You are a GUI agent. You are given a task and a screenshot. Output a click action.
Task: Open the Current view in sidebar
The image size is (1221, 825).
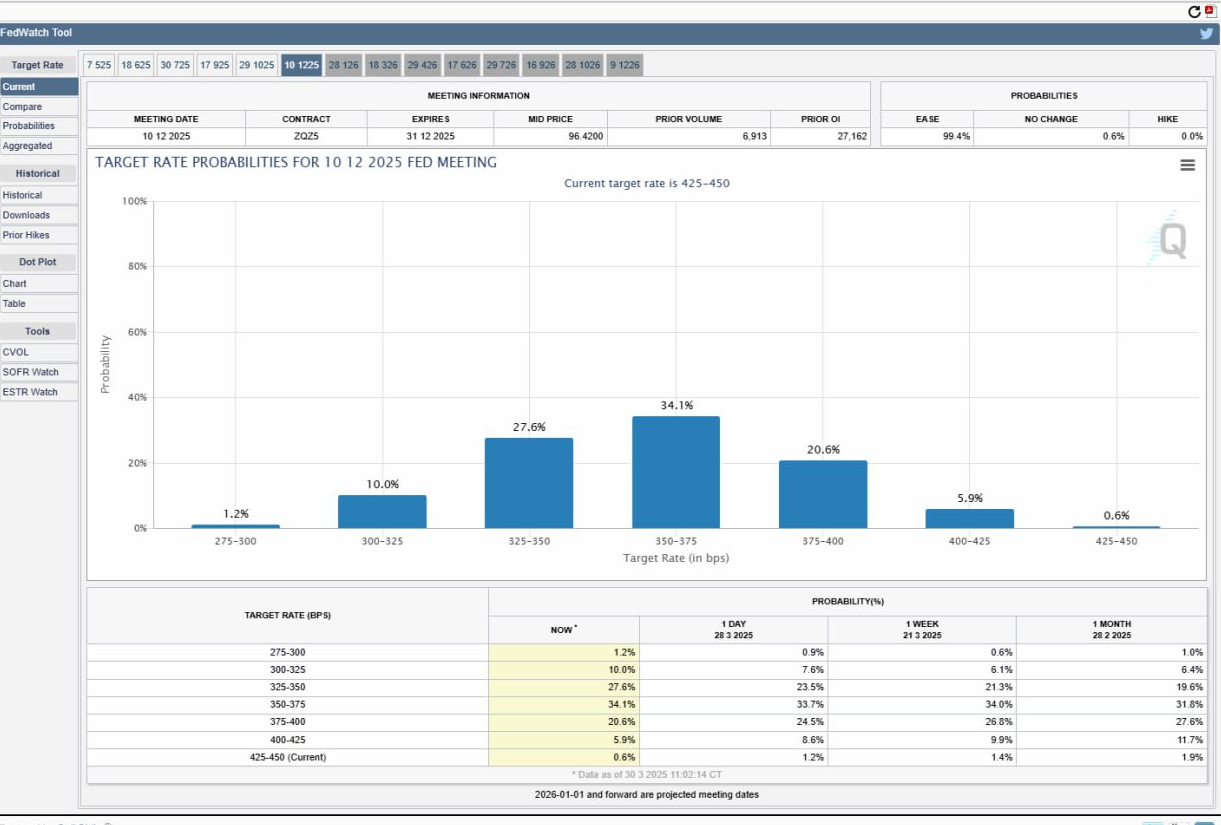coord(39,87)
